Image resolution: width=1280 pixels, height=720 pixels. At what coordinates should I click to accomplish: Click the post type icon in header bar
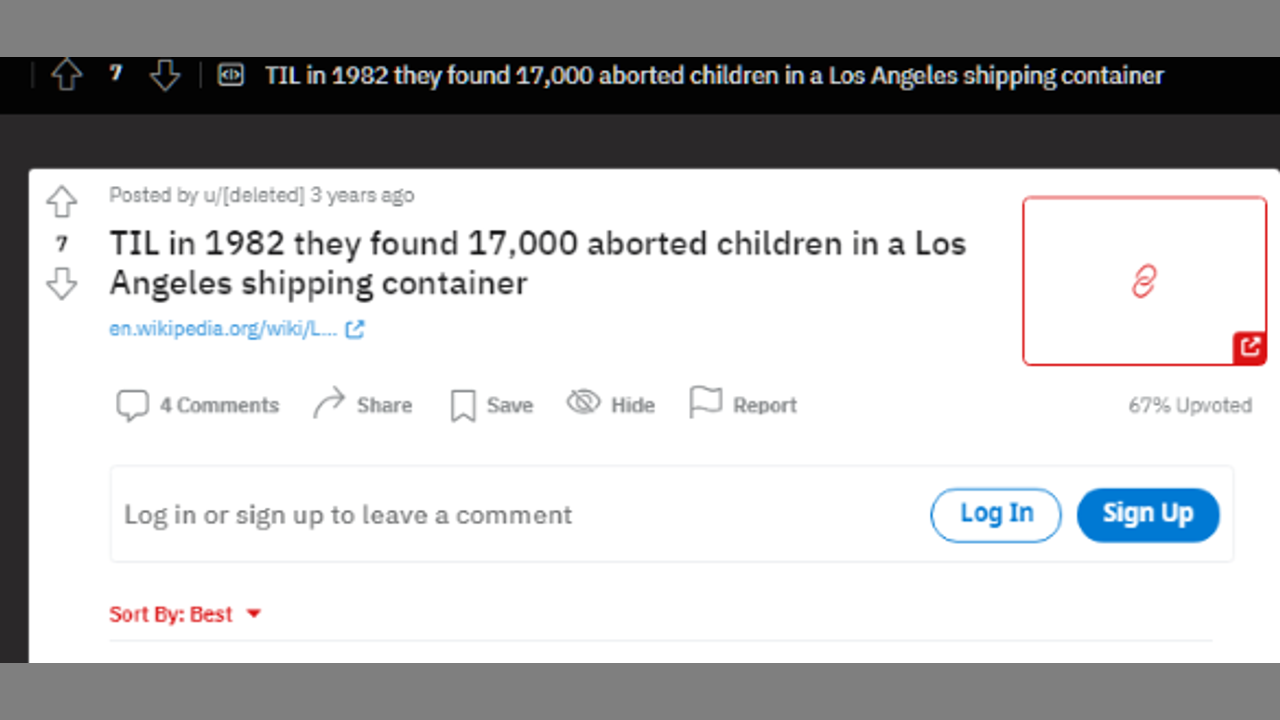231,75
